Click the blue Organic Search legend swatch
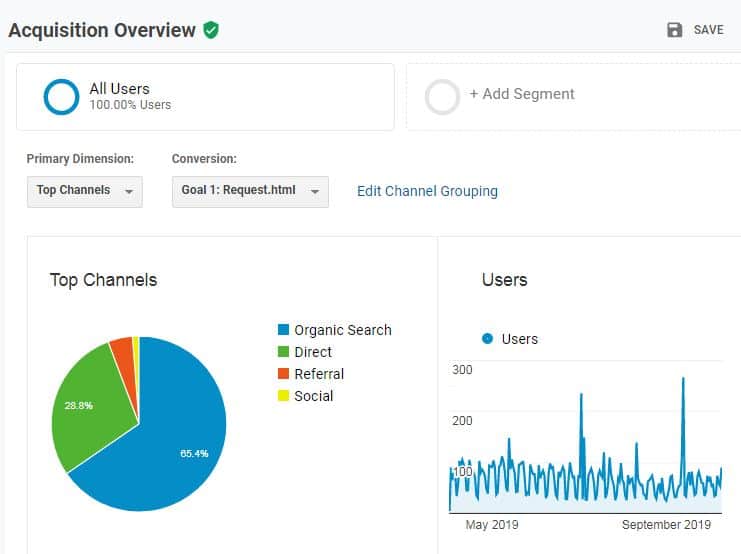The height and width of the screenshot is (554, 741). (283, 329)
